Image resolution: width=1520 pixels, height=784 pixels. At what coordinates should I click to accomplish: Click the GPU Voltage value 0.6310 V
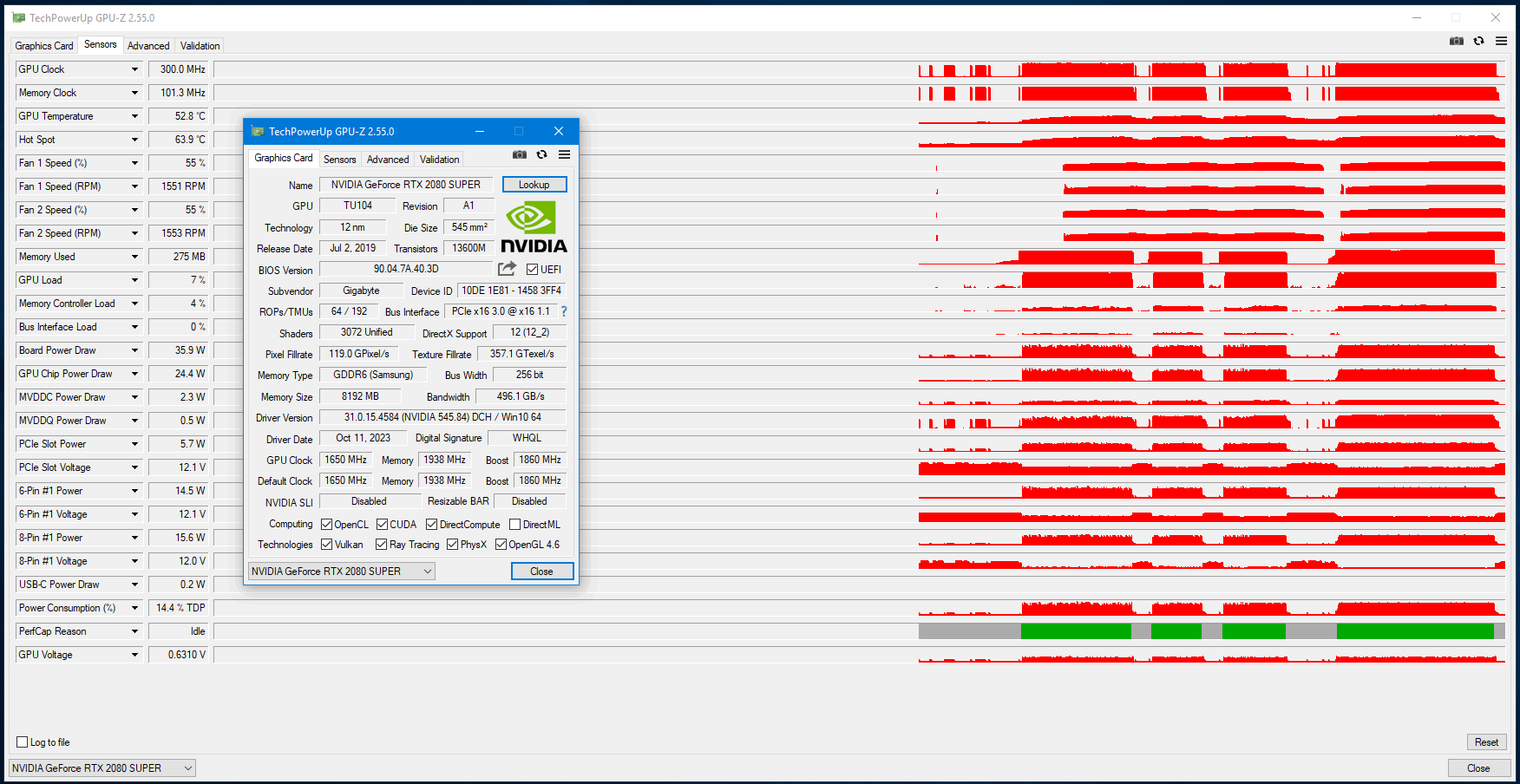point(179,655)
